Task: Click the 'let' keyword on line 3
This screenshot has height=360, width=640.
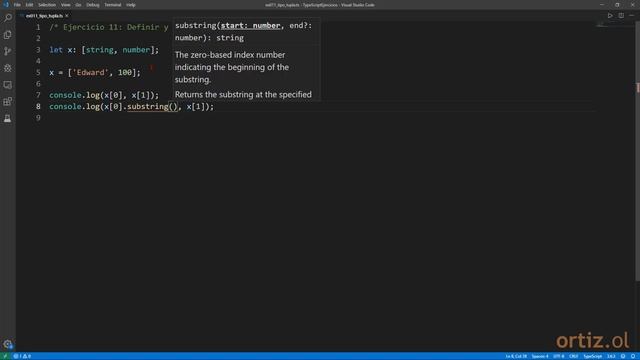Action: pyautogui.click(x=56, y=50)
